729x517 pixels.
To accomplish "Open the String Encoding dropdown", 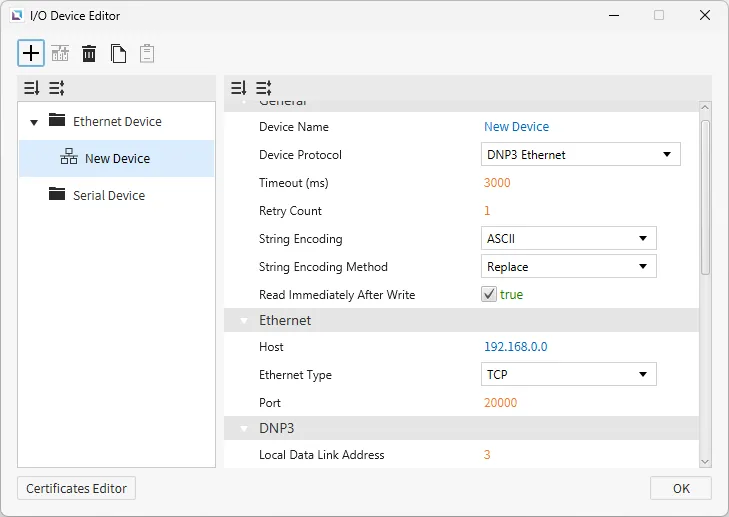I will (567, 238).
